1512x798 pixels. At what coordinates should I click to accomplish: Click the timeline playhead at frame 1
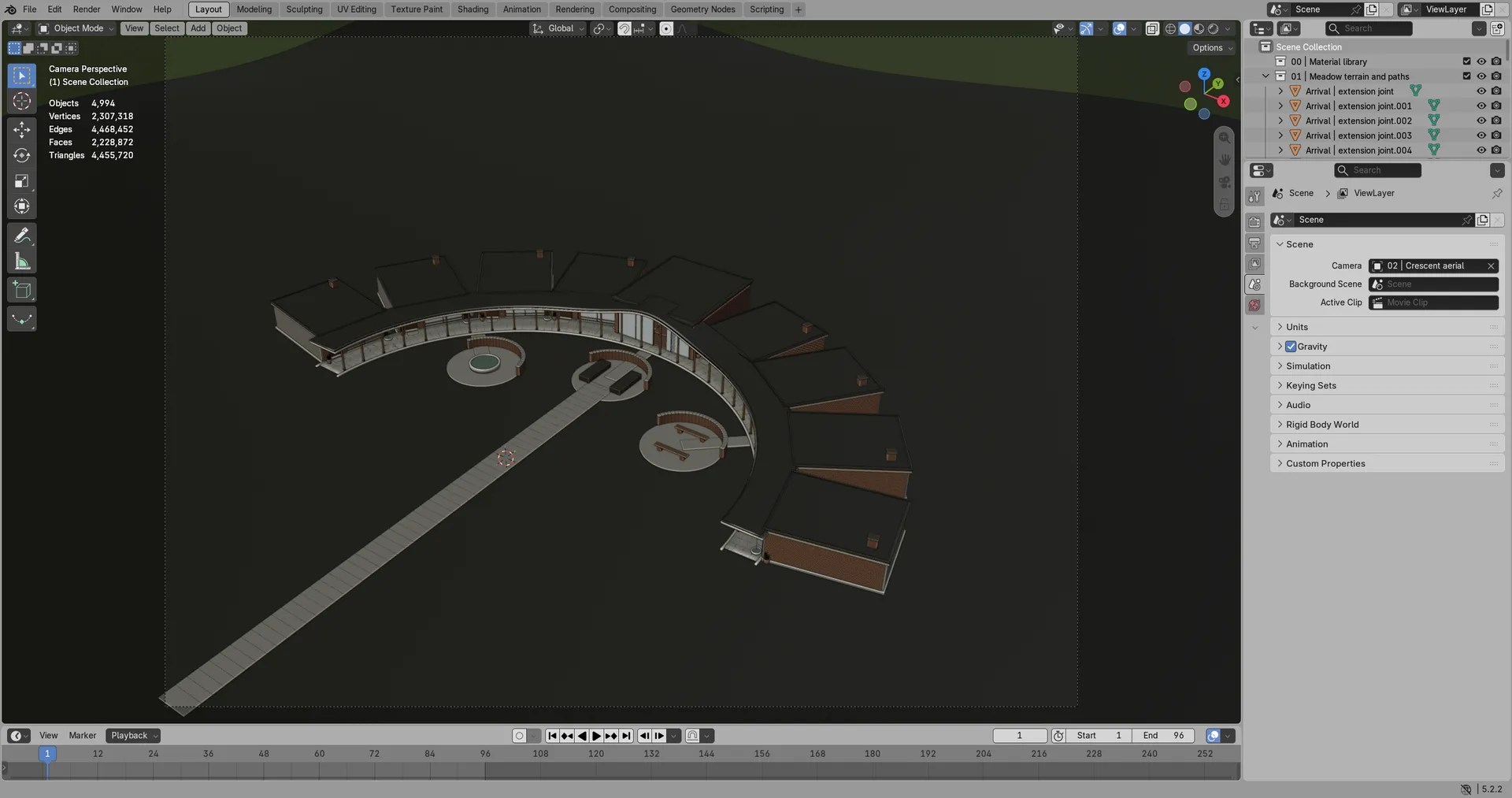click(47, 754)
